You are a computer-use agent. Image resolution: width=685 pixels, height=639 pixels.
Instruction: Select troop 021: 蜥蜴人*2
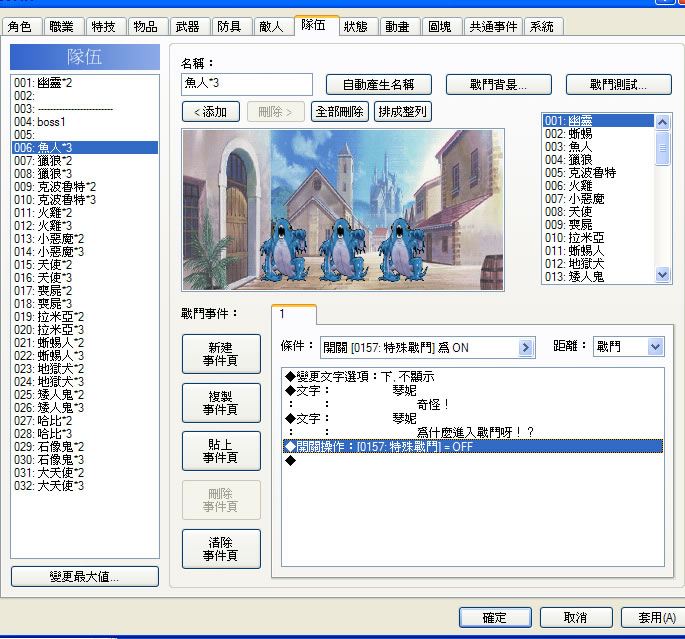pyautogui.click(x=85, y=343)
